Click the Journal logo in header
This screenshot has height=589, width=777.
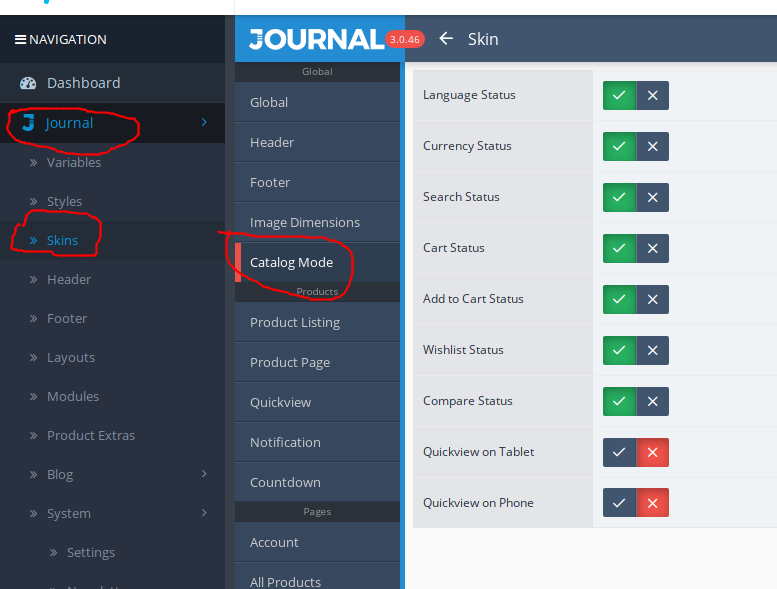[x=317, y=40]
